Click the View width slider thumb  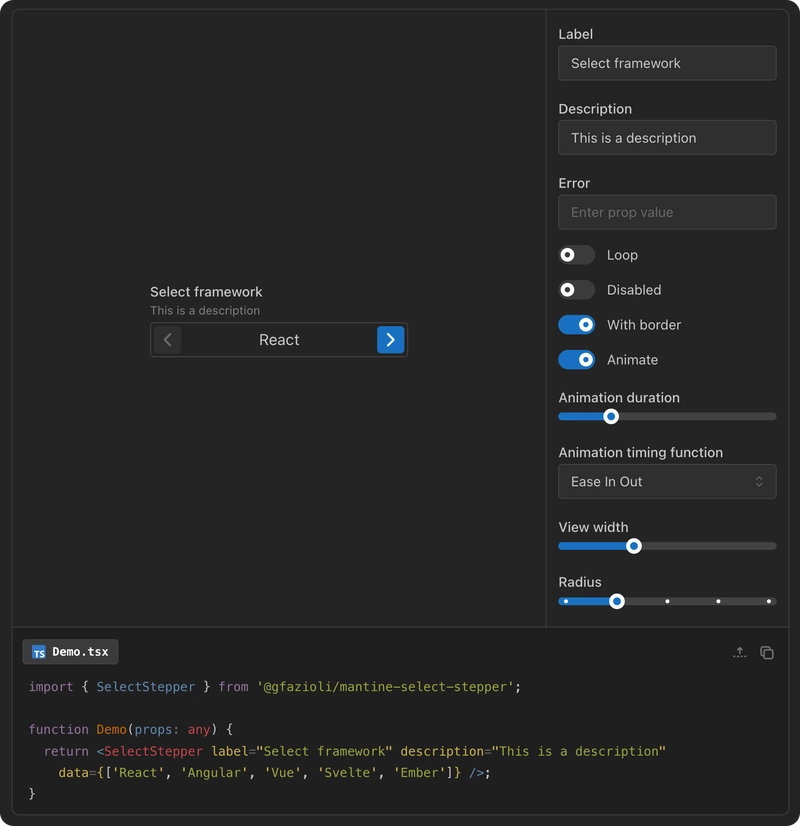634,546
